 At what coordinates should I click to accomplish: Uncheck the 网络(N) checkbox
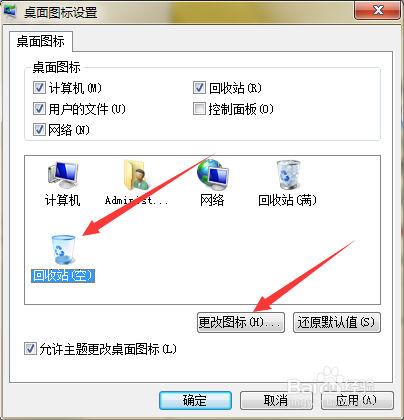point(39,129)
